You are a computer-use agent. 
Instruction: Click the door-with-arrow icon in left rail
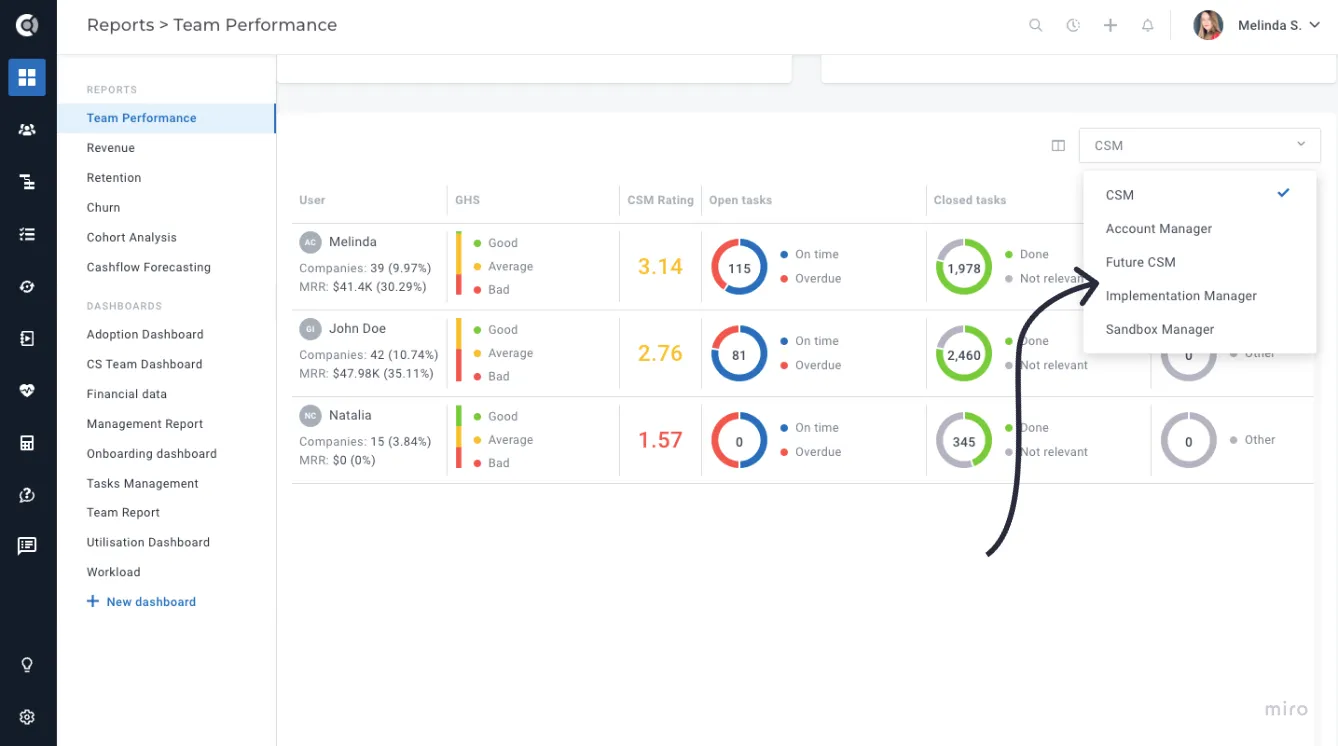(x=27, y=338)
